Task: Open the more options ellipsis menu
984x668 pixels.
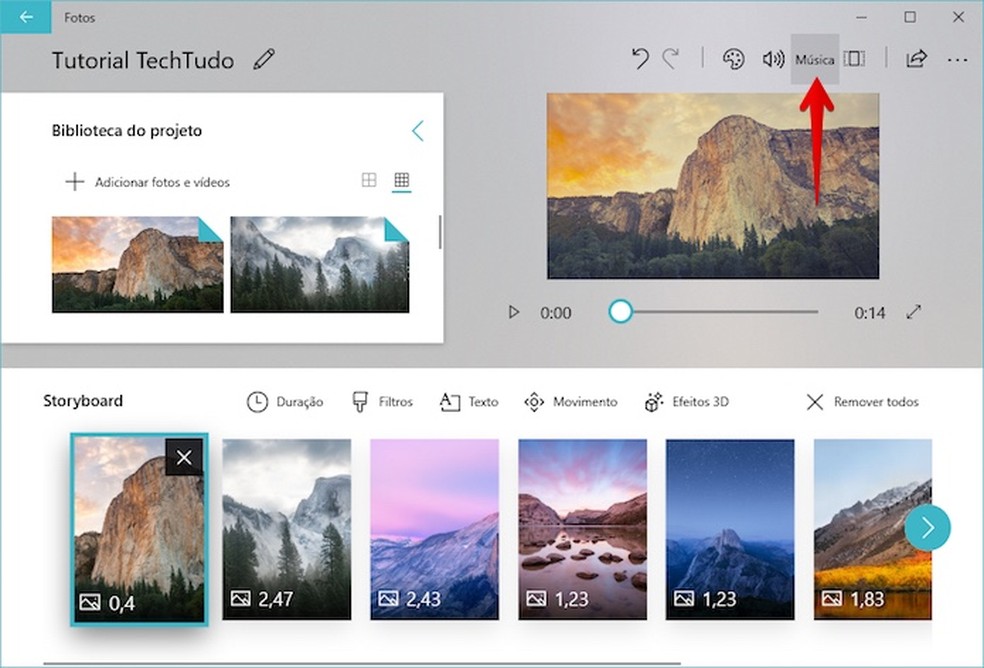Action: (x=957, y=60)
